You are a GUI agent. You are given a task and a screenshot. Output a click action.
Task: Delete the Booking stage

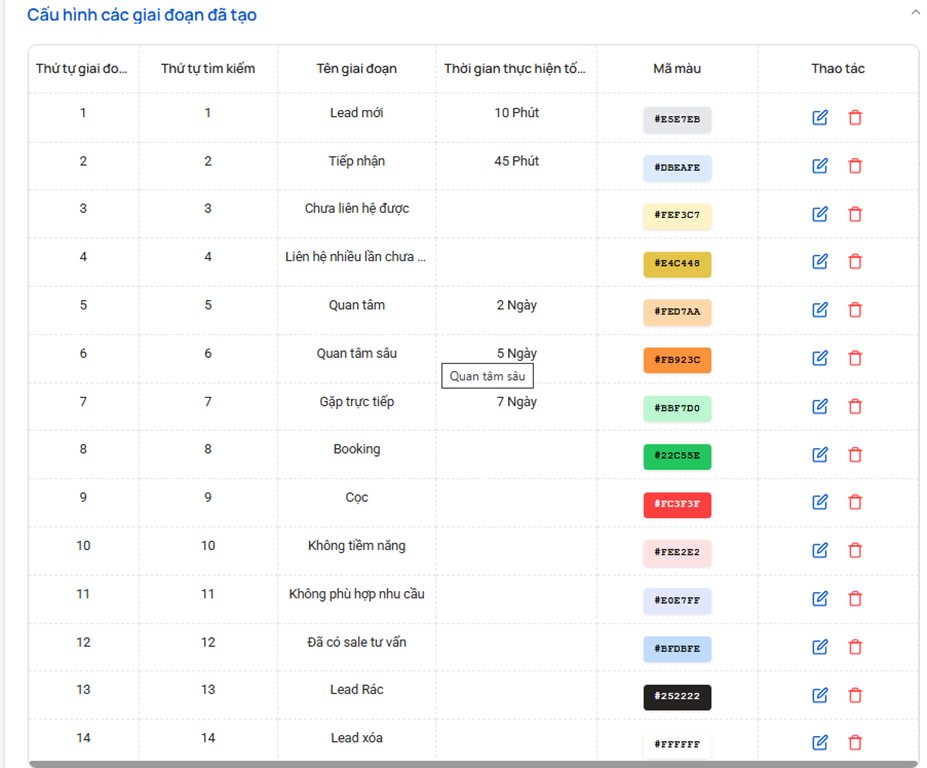pyautogui.click(x=855, y=455)
